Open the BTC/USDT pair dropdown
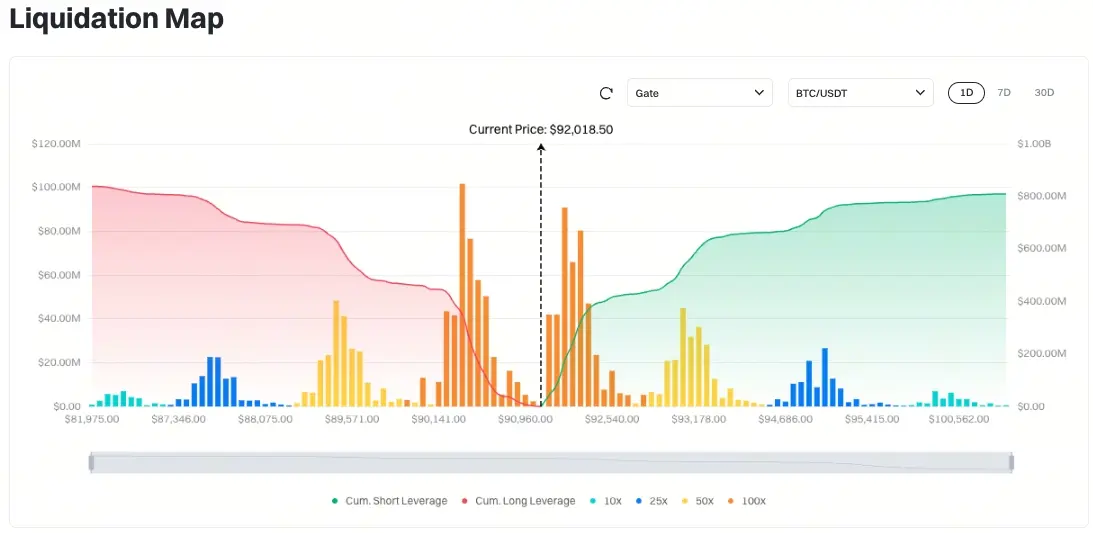 click(x=861, y=93)
